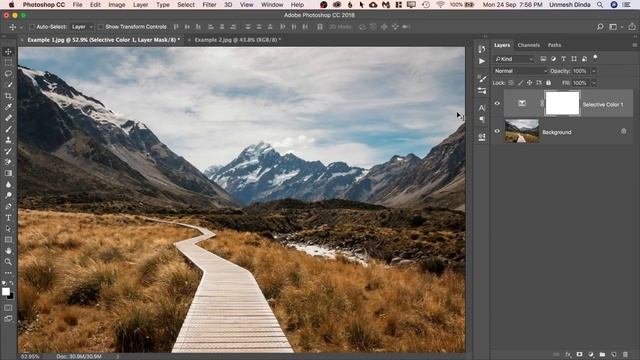
Task: Select the Dodge tool
Action: (8, 196)
